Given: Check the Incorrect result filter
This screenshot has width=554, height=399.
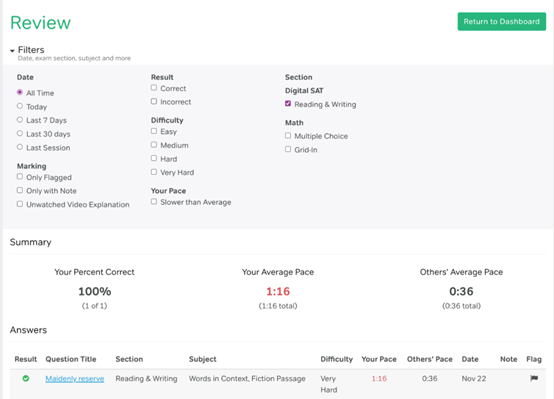Looking at the screenshot, I should (x=154, y=101).
